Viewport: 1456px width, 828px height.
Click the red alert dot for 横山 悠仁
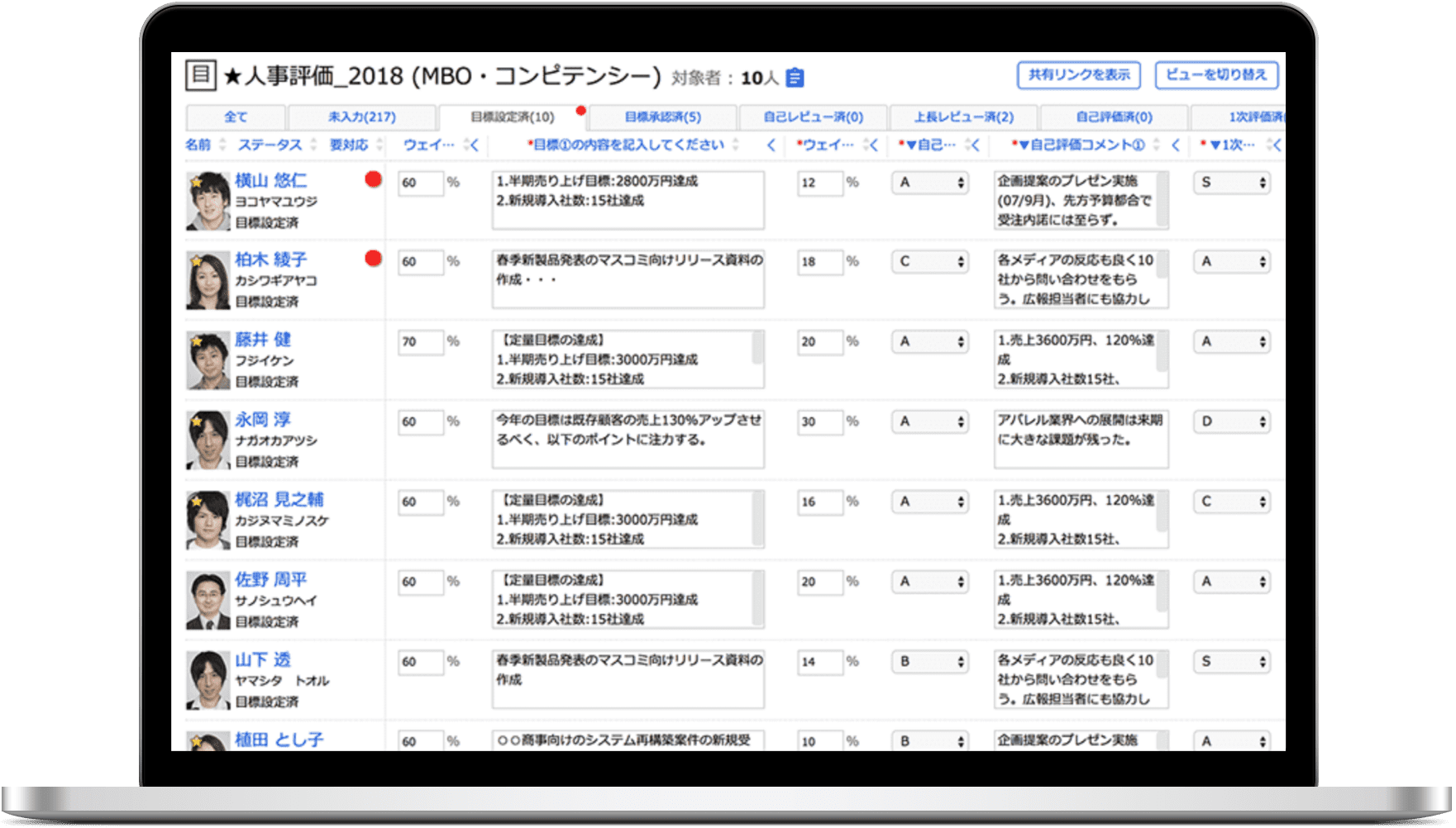click(x=373, y=179)
